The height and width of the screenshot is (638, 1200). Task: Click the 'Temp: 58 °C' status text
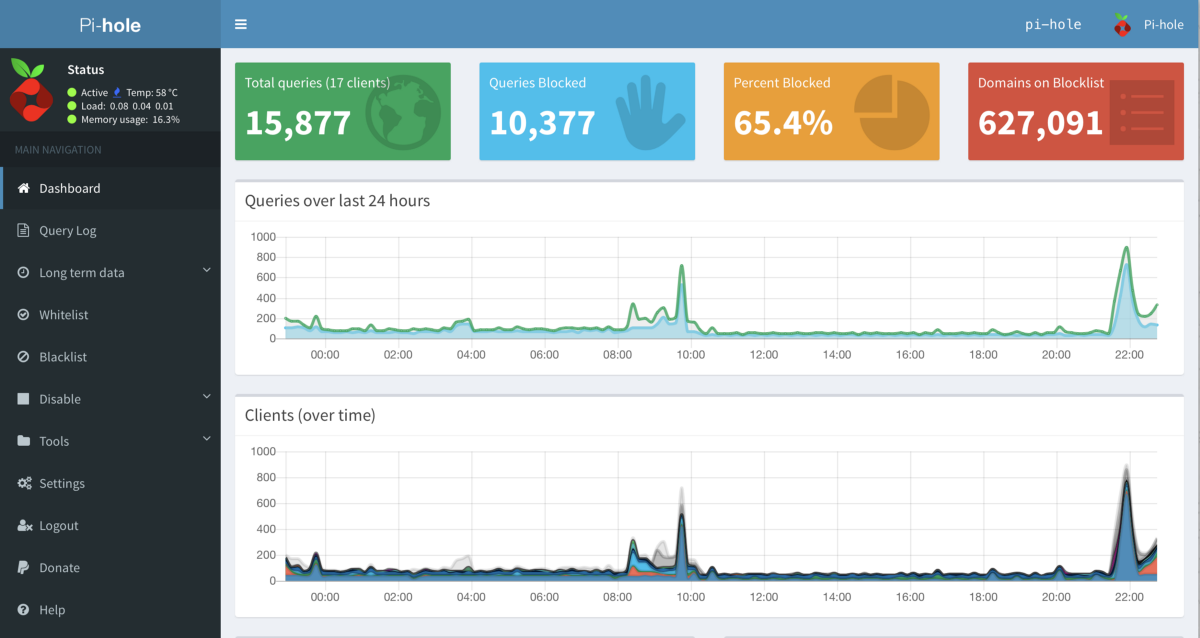[x=152, y=92]
